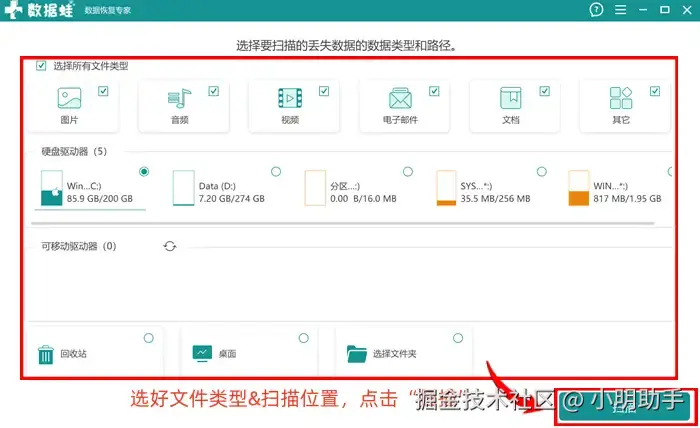Click the 视频 video type icon
This screenshot has height=428, width=700.
pyautogui.click(x=290, y=98)
